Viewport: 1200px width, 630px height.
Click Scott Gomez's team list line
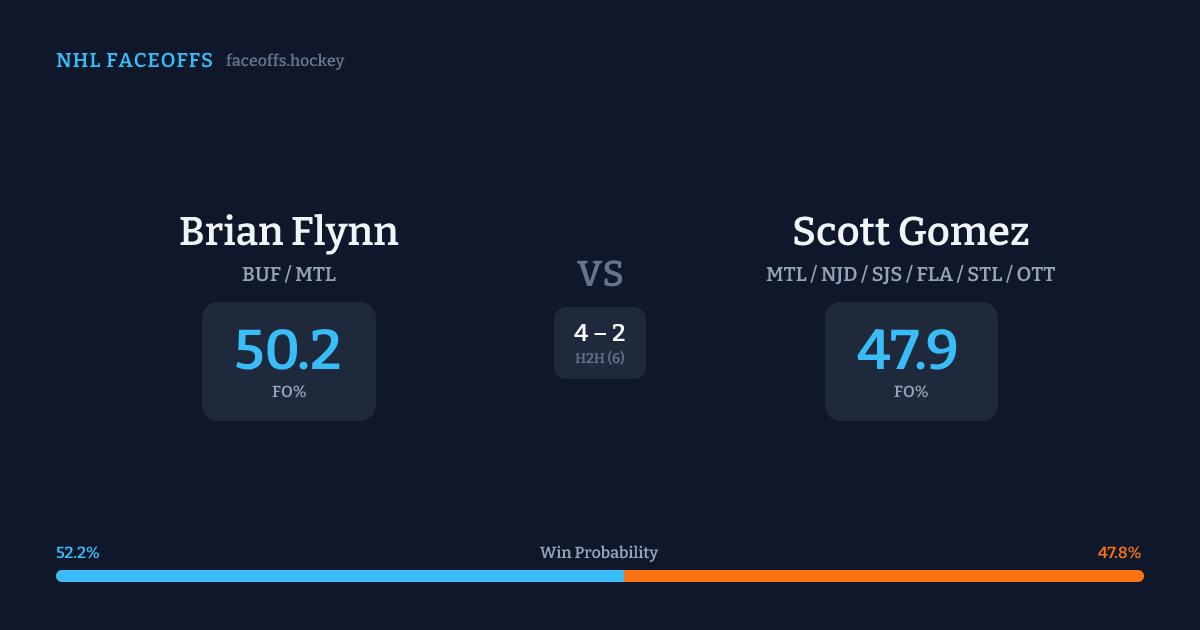[x=911, y=274]
